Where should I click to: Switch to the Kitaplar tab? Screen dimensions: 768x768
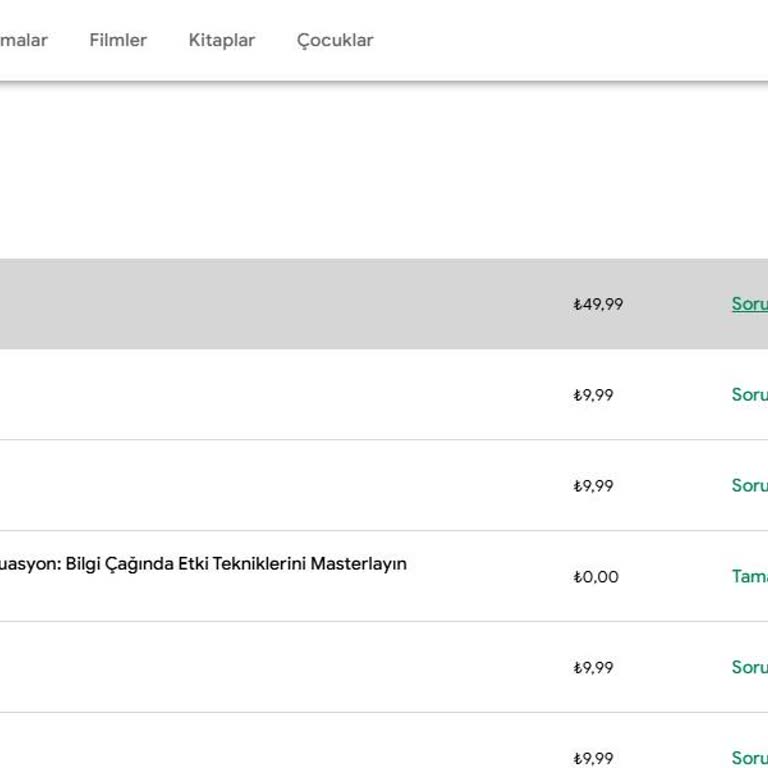tap(221, 40)
